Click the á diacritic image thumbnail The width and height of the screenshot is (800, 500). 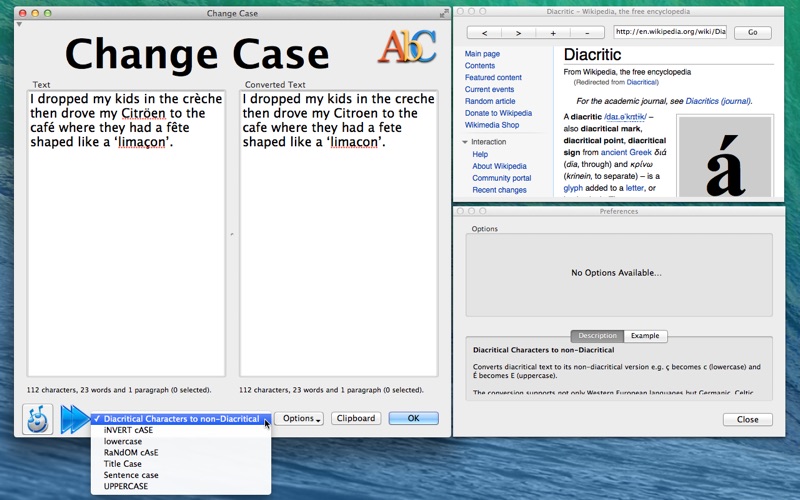(x=725, y=156)
